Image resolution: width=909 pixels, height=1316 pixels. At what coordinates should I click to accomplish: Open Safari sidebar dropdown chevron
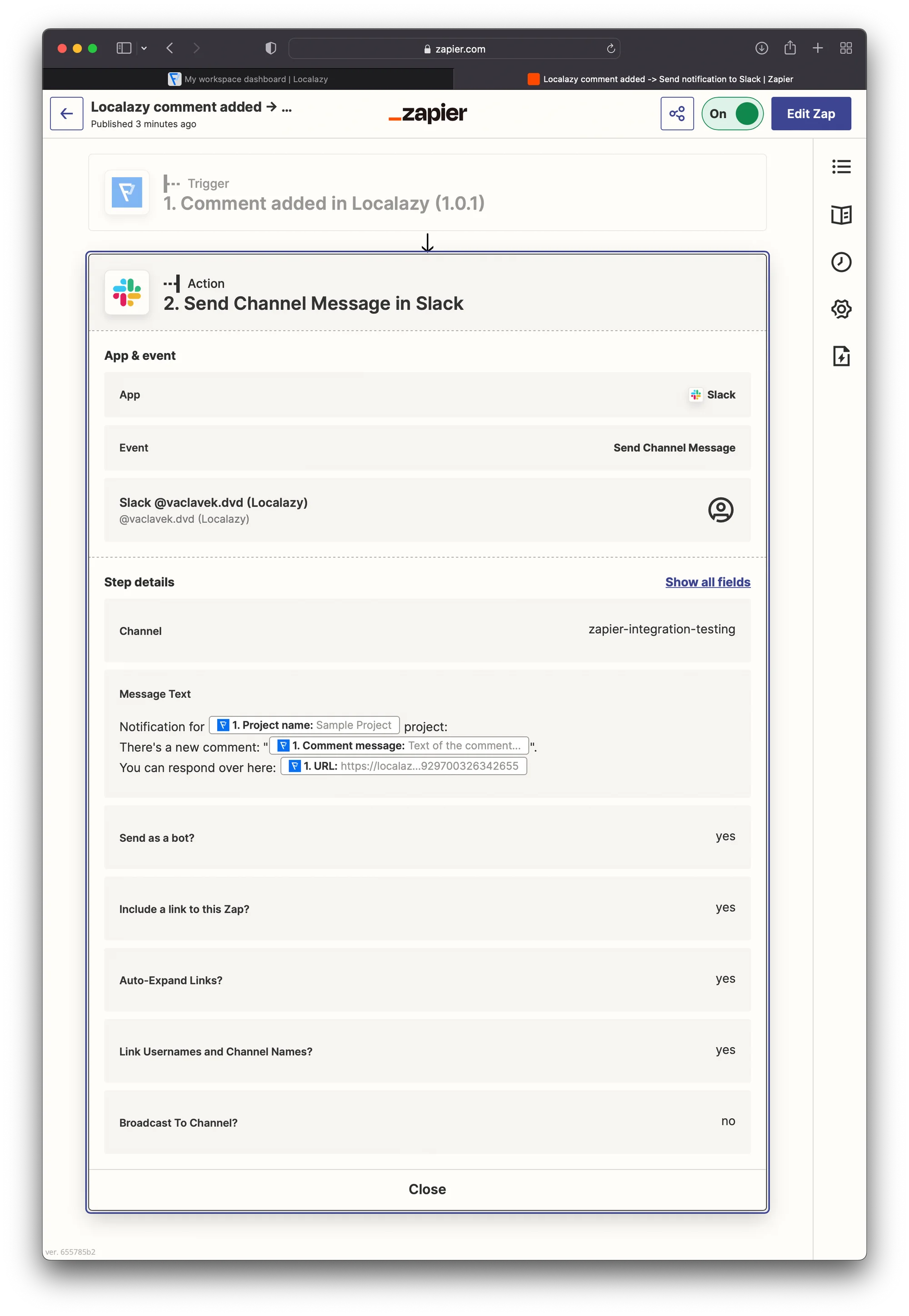(144, 49)
